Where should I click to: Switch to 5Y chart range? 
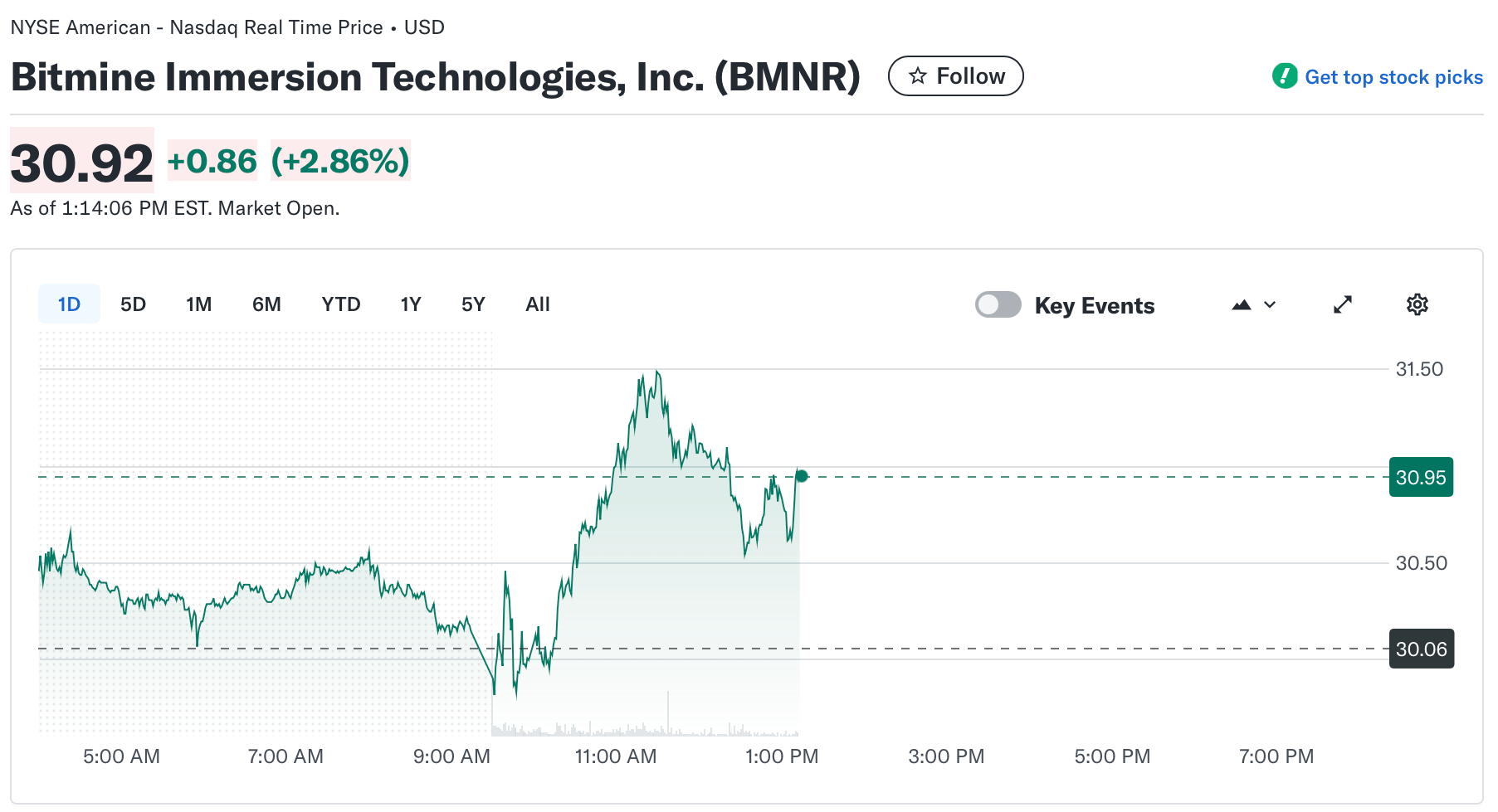473,304
